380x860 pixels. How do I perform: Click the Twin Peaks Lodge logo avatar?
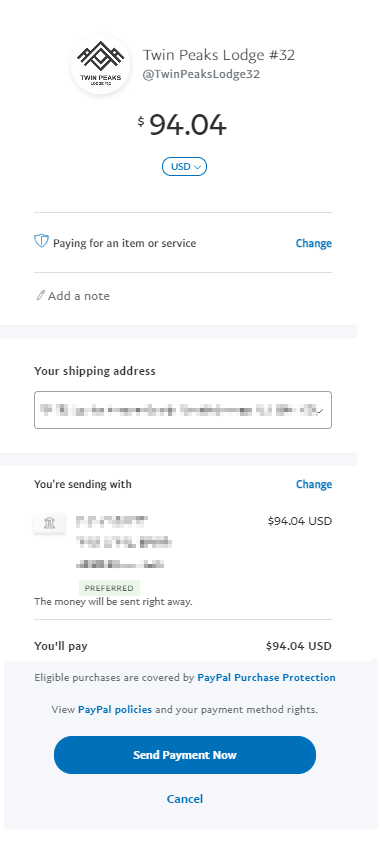click(x=100, y=65)
